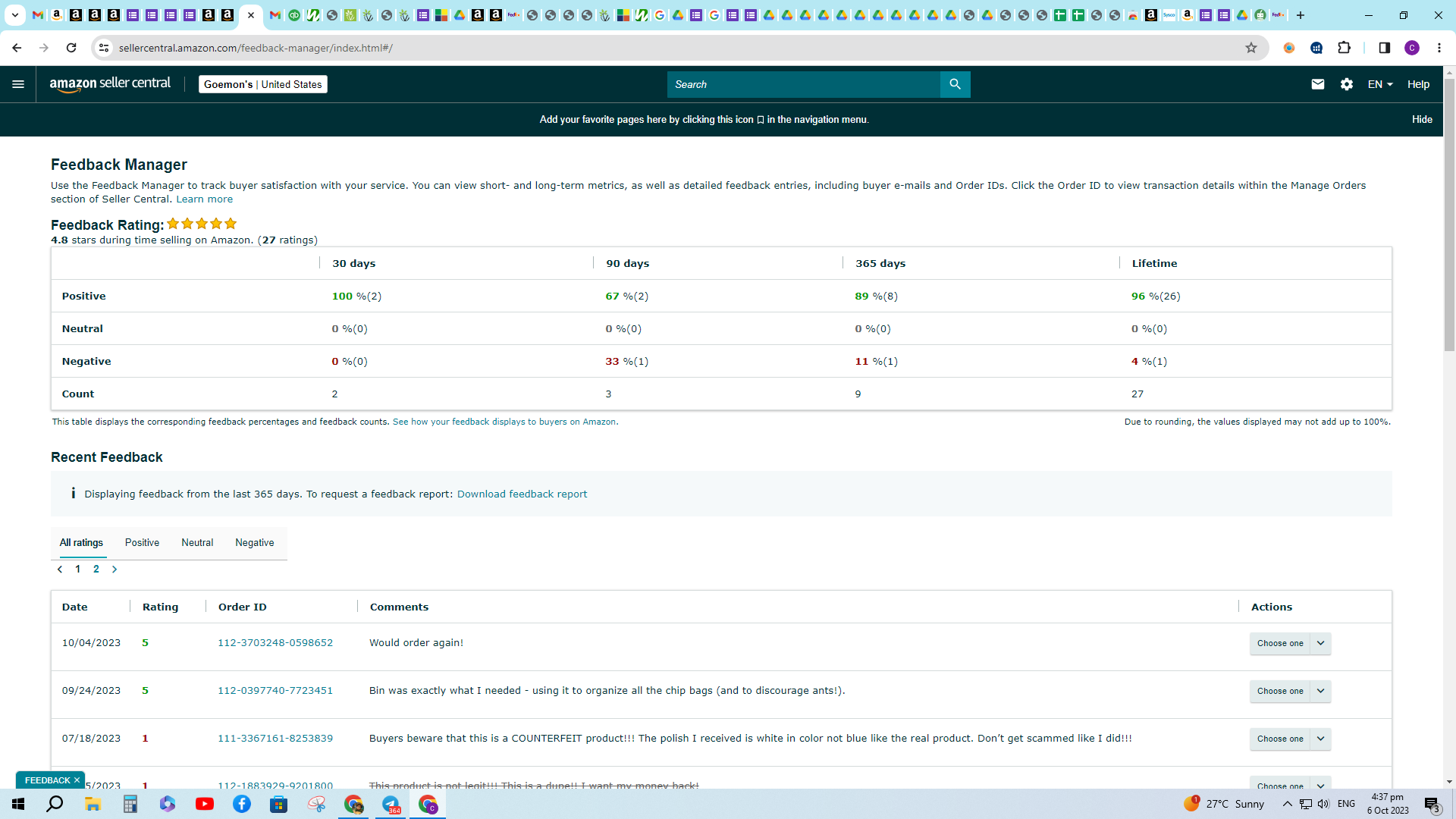Toggle the browser side panel
Viewport: 1456px width, 819px height.
(x=1385, y=48)
